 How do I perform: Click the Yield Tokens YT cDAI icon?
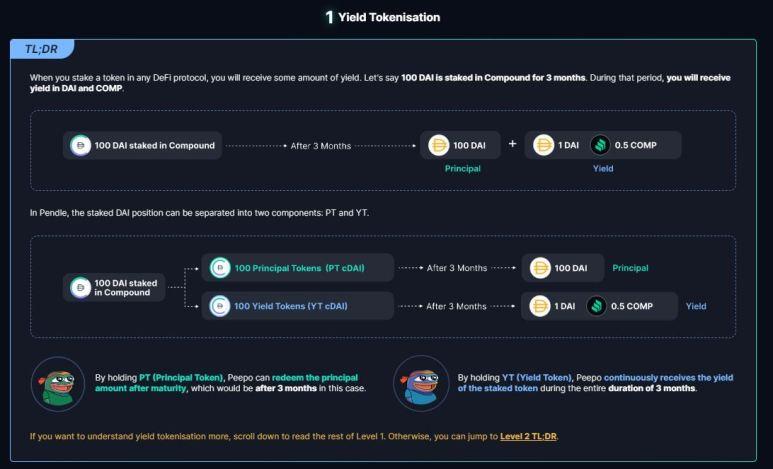point(219,306)
